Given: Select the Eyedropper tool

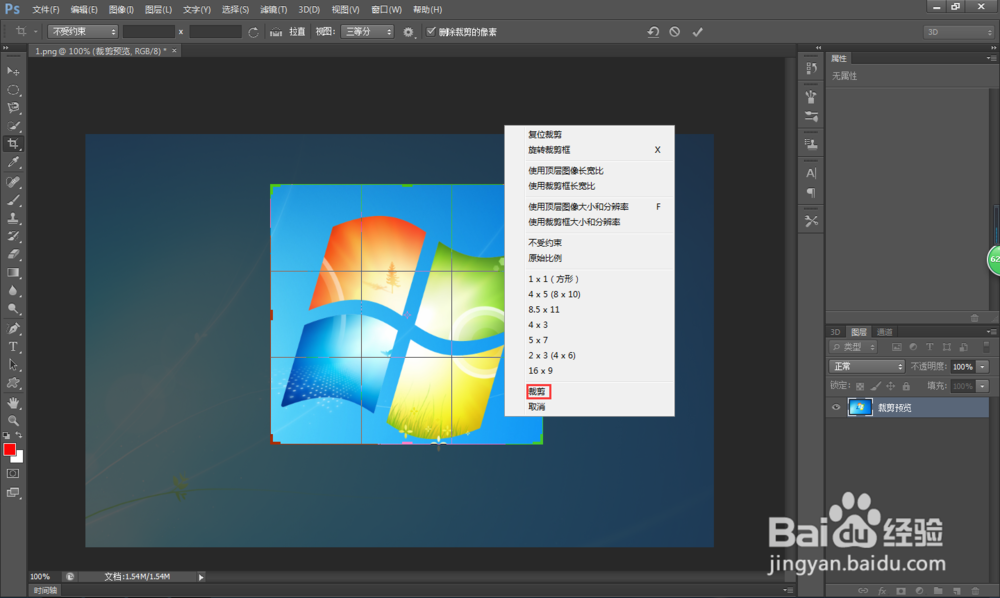Looking at the screenshot, I should (13, 162).
